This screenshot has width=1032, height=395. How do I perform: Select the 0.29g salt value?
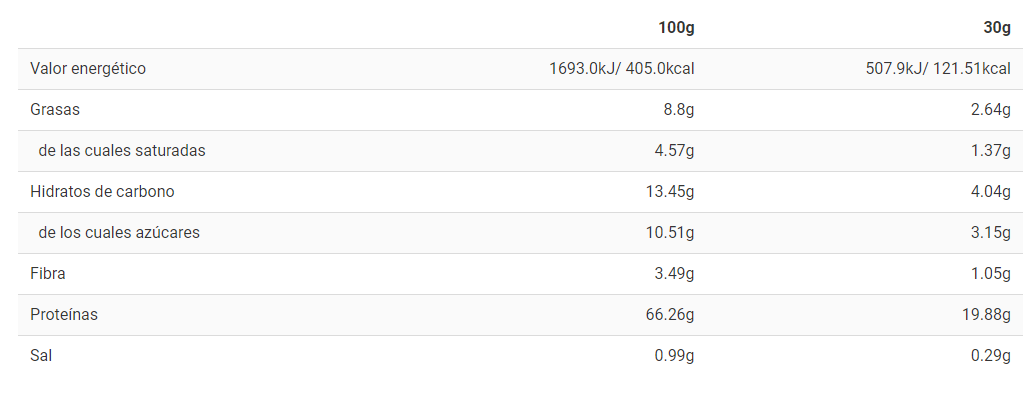pyautogui.click(x=991, y=356)
